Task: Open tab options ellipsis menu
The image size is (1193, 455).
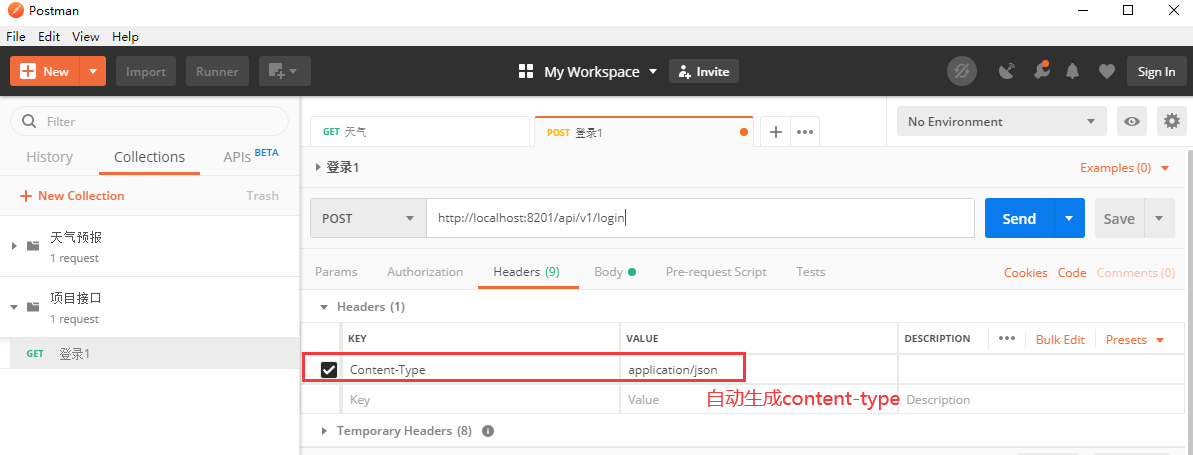Action: click(x=805, y=132)
